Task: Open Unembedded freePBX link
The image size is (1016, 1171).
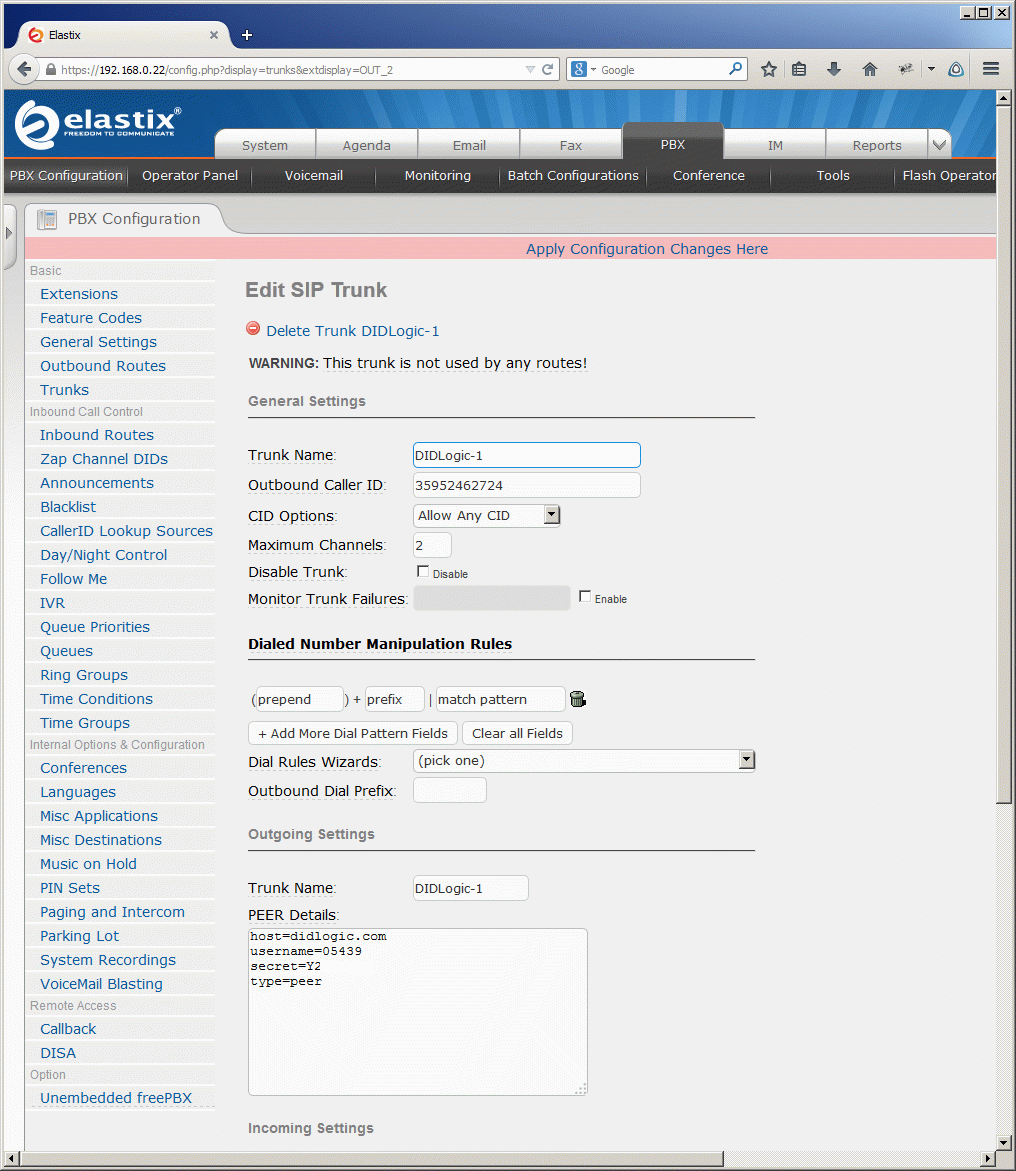Action: coord(116,1098)
